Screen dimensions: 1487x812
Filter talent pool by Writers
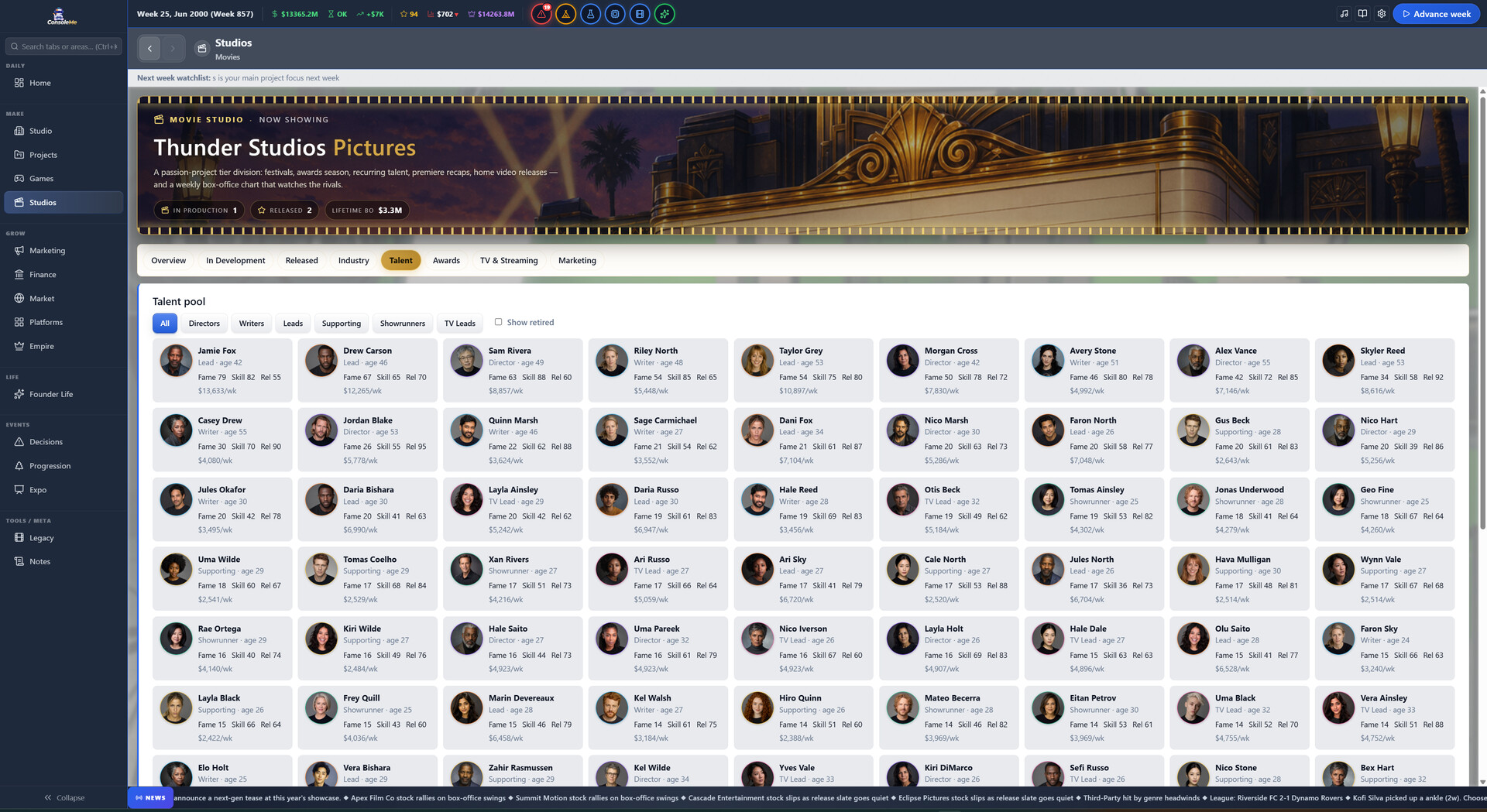[251, 324]
